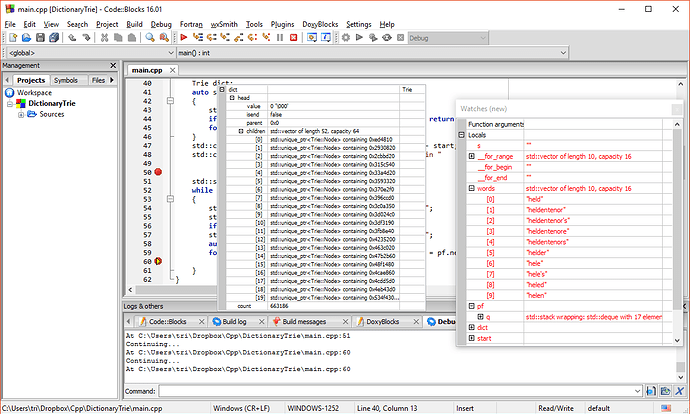Switch to the Build messages tab

coord(304,322)
